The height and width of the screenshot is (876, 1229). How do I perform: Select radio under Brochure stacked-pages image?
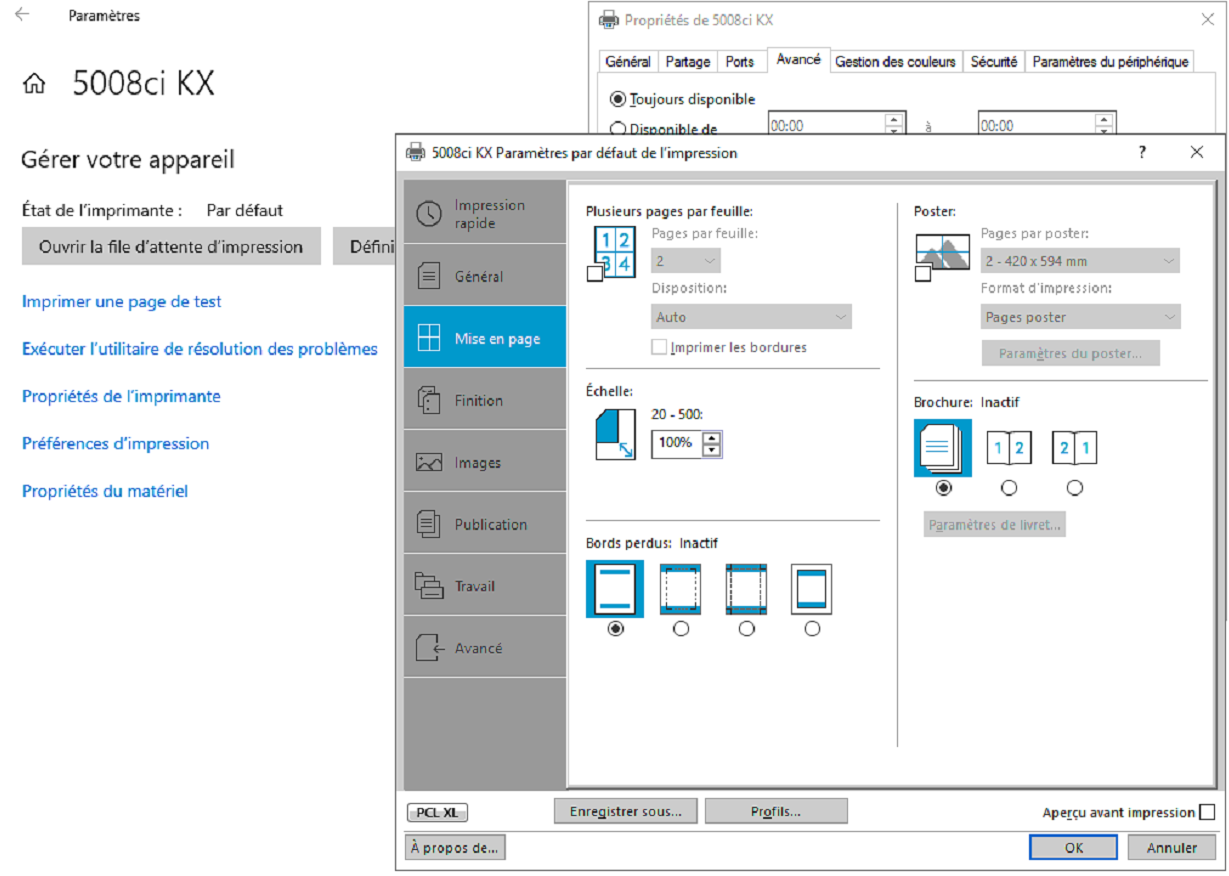[x=943, y=488]
